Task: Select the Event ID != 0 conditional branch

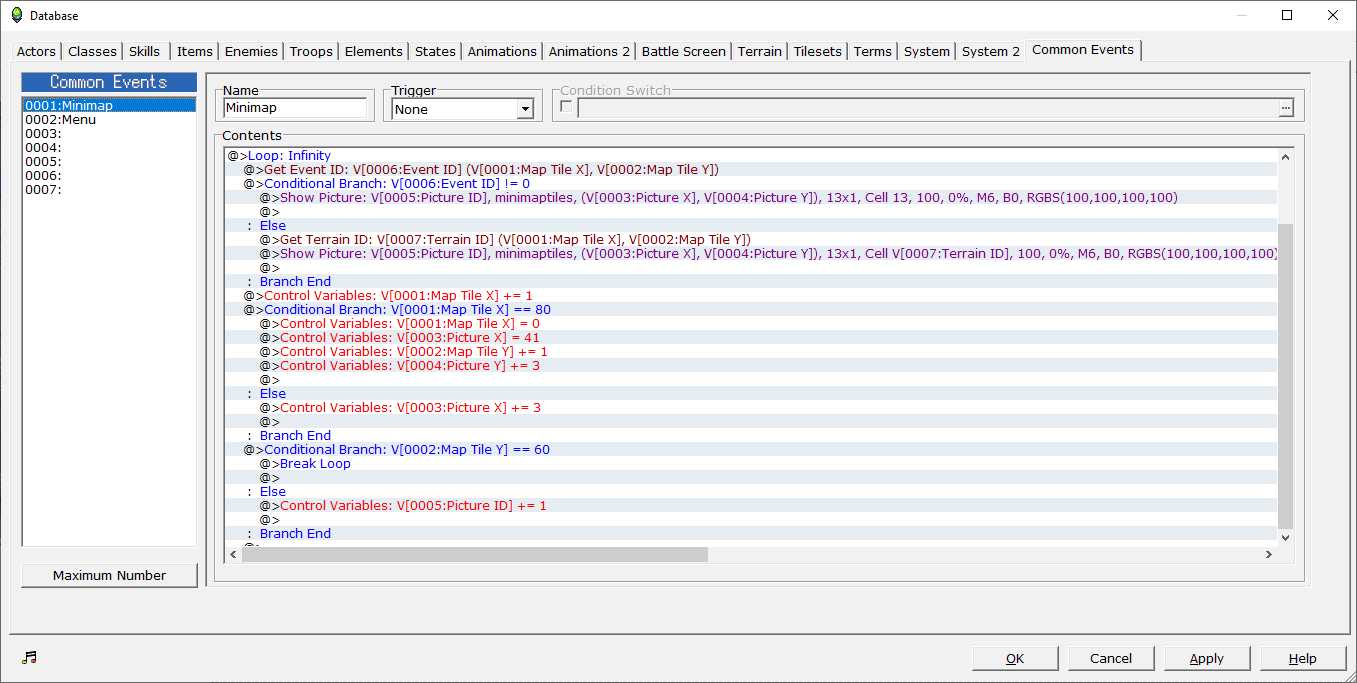Action: (751, 183)
